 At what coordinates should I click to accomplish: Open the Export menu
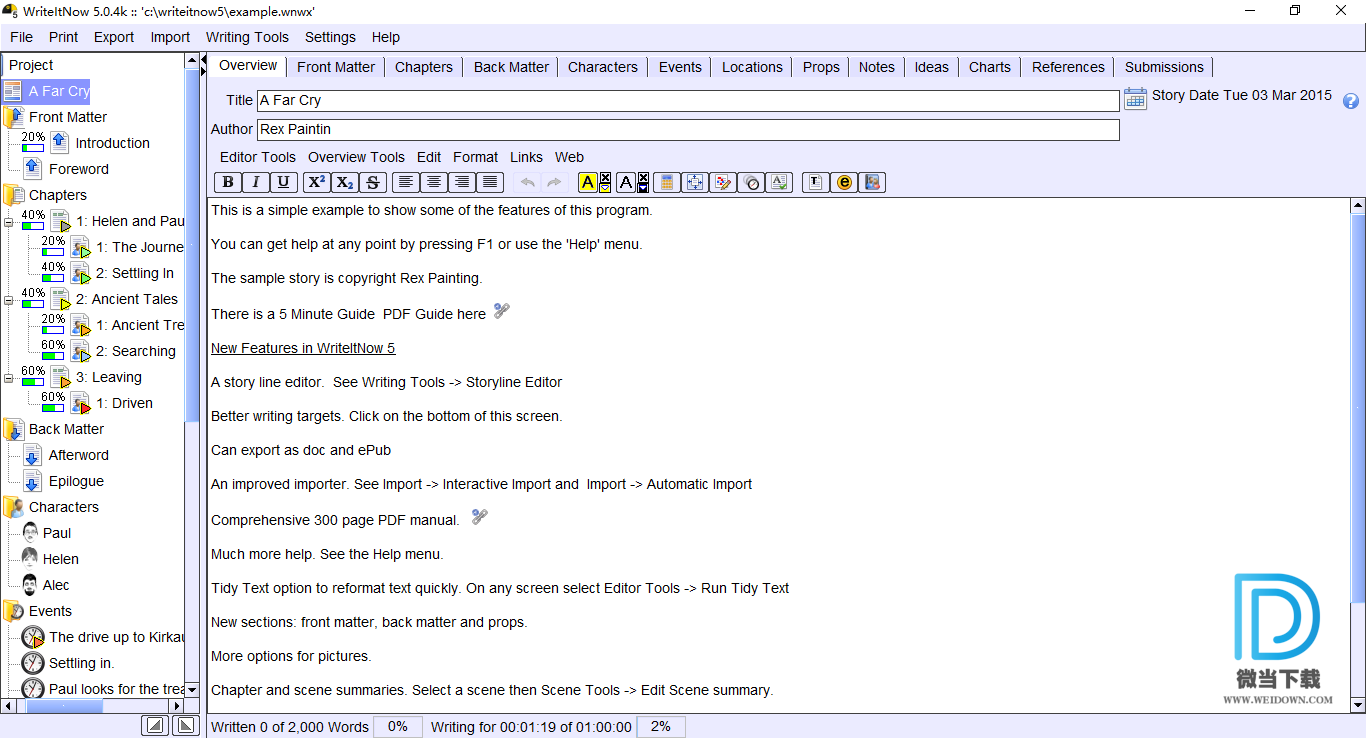point(114,37)
